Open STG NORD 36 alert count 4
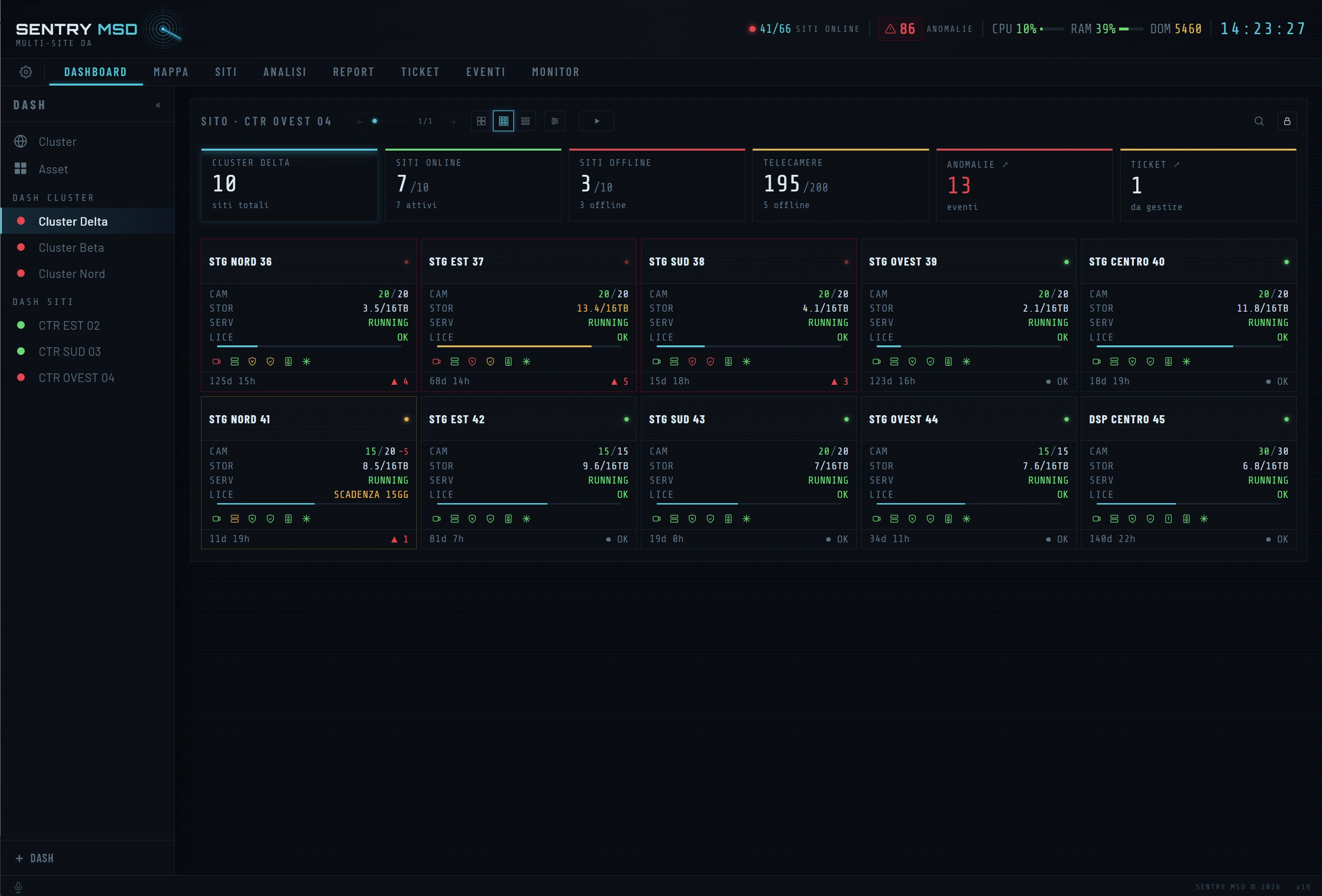This screenshot has width=1322, height=896. point(399,381)
